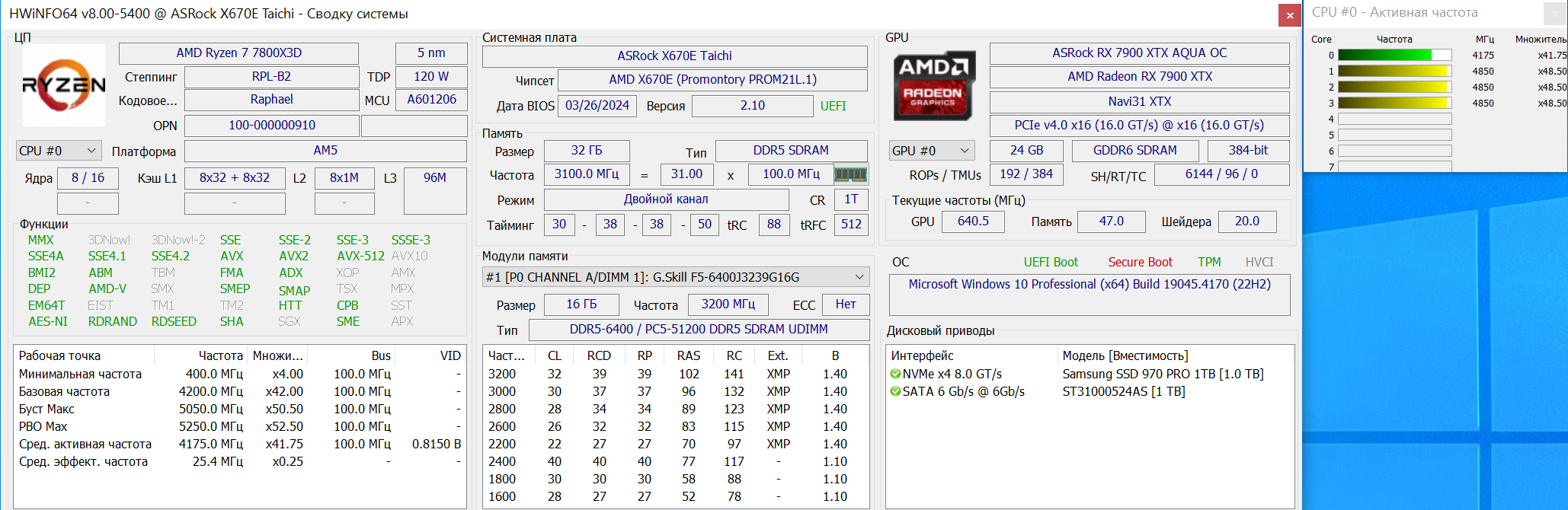This screenshot has width=1568, height=510.
Task: Click the Рабочая точка column header
Action: [84, 355]
